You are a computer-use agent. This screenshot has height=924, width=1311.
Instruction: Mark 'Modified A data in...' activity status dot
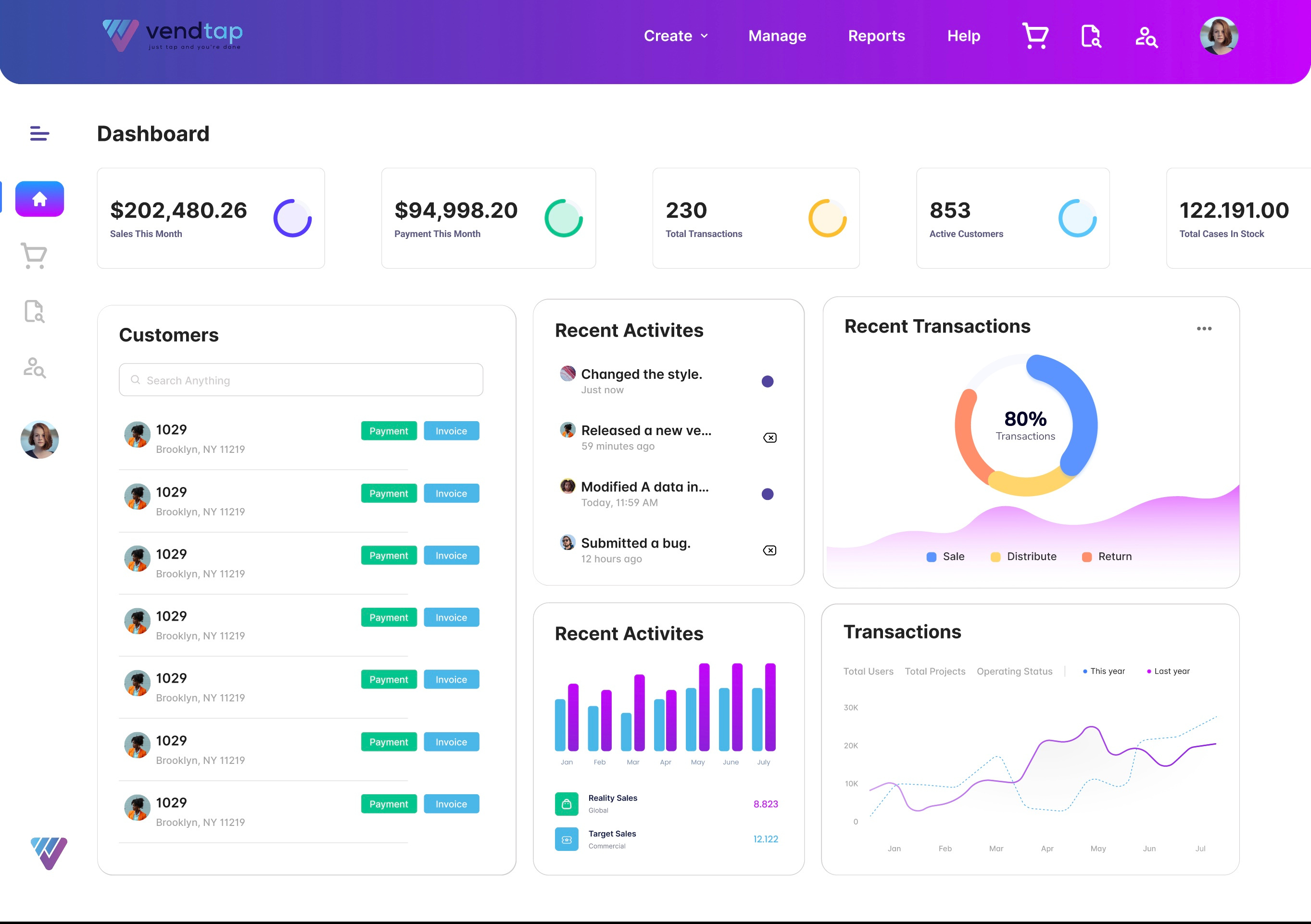(768, 494)
